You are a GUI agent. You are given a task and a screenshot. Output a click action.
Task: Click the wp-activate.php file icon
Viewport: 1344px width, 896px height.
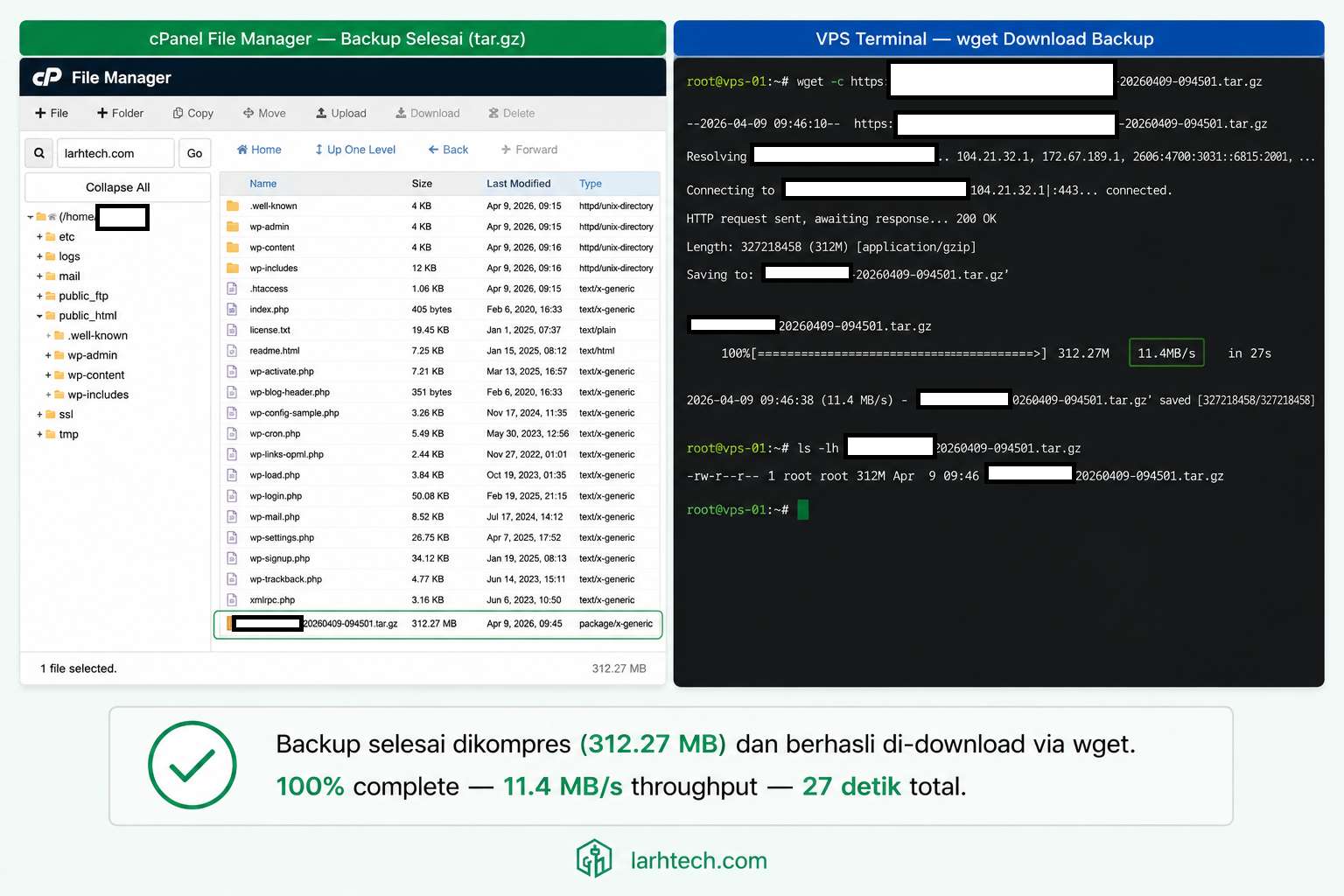(x=232, y=372)
